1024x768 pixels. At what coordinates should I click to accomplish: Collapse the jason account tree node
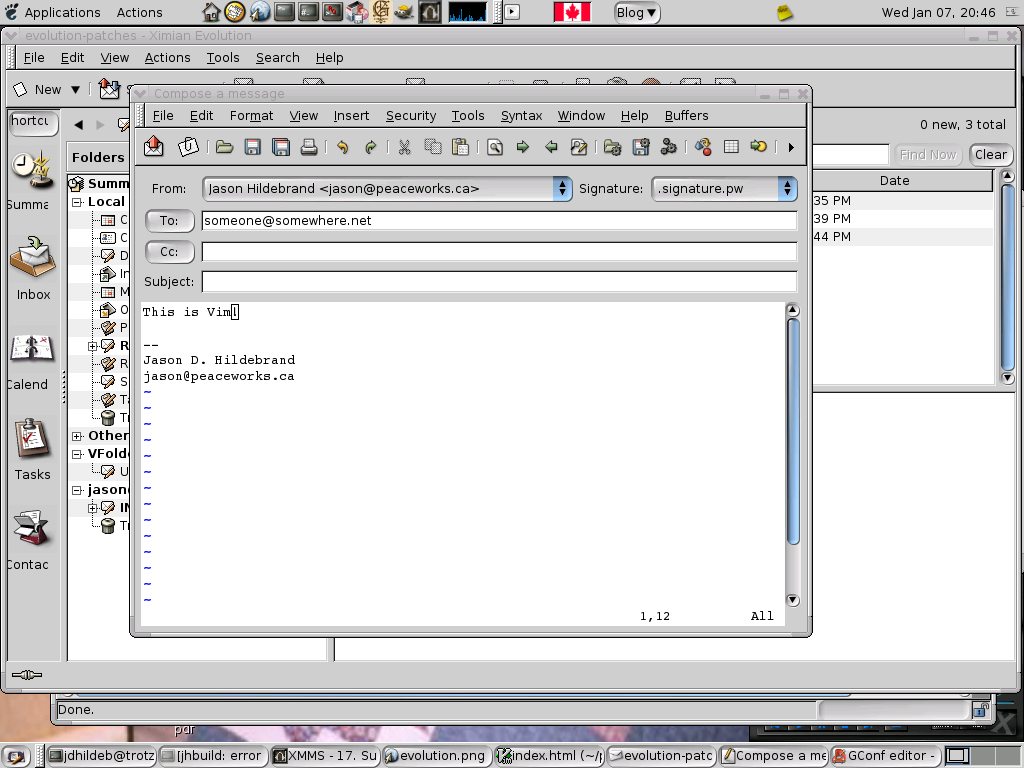coord(77,490)
